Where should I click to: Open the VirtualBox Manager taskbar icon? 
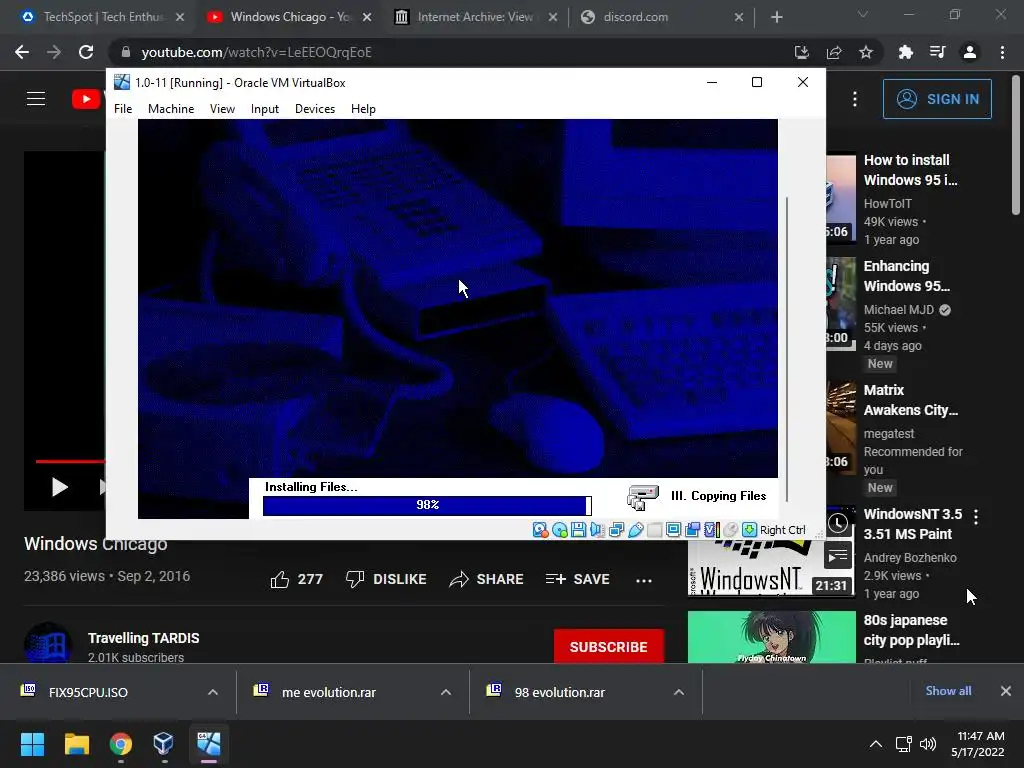(163, 744)
